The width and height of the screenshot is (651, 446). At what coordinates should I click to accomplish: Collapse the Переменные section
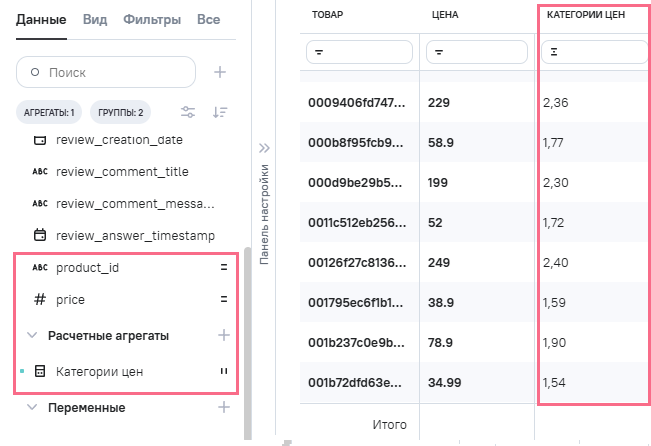(32, 408)
